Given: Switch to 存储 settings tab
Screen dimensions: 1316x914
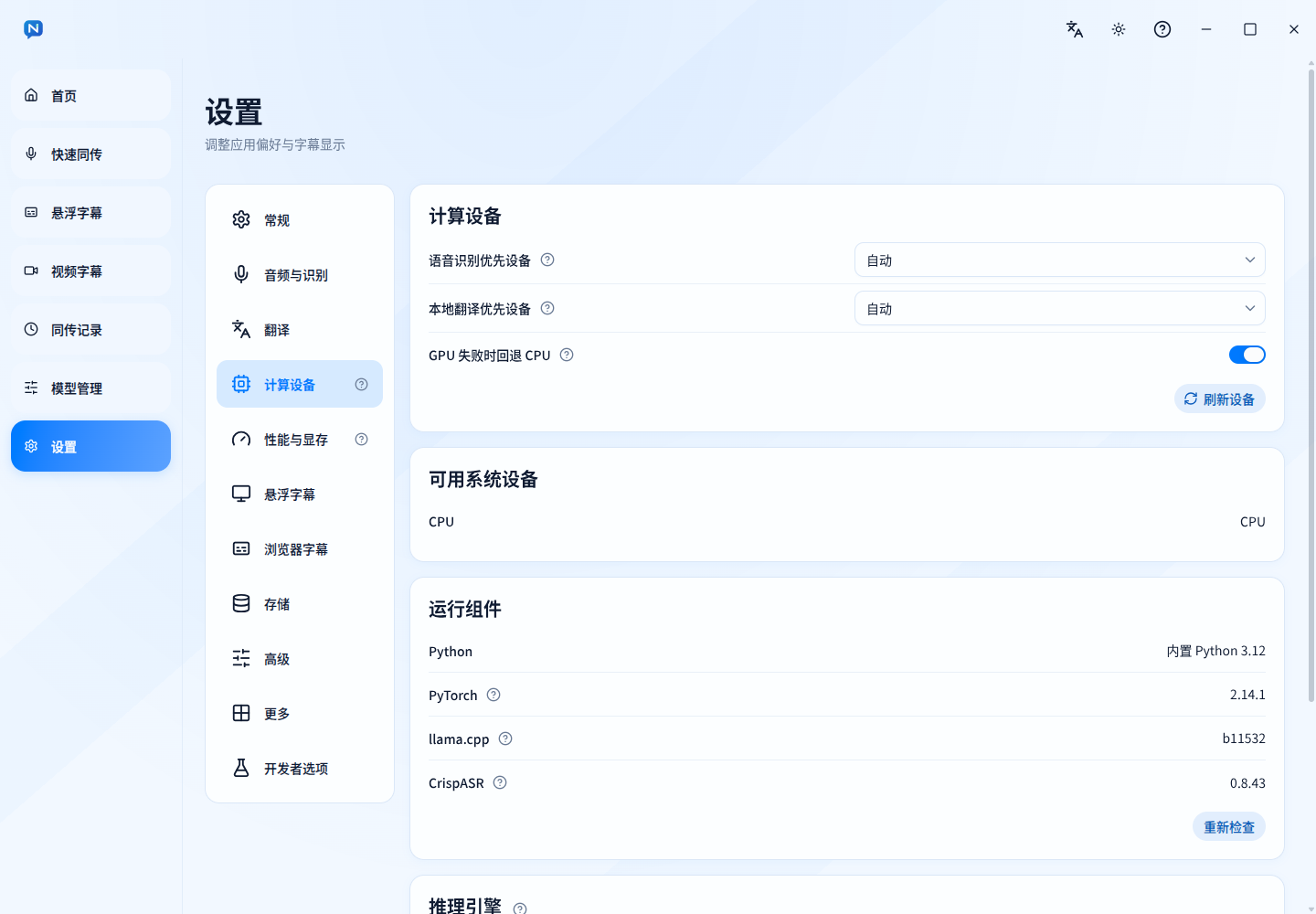Looking at the screenshot, I should coord(300,603).
